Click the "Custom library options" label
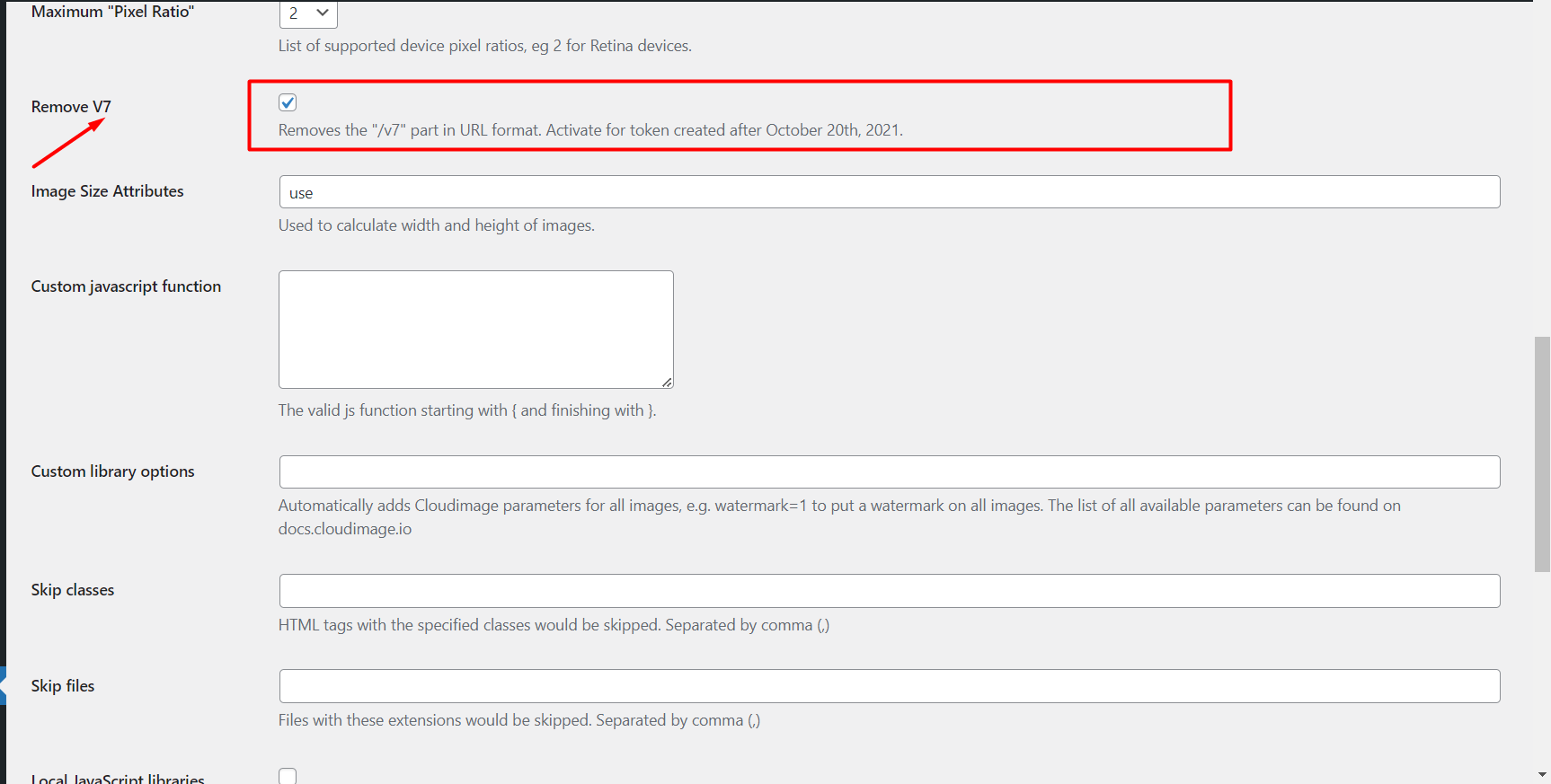 click(112, 471)
